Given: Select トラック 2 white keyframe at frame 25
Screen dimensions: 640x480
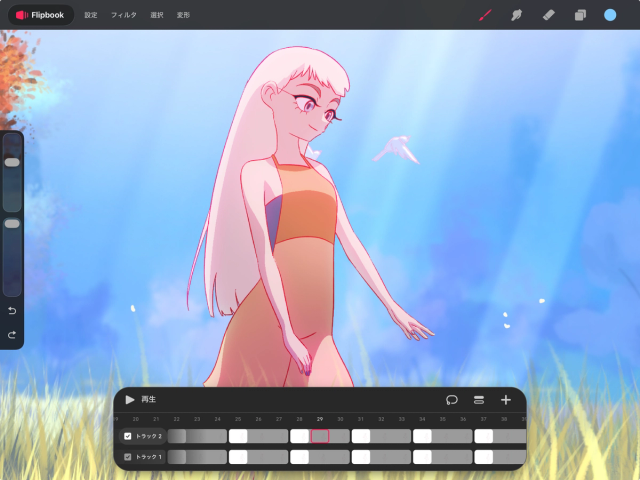Looking at the screenshot, I should coord(238,436).
